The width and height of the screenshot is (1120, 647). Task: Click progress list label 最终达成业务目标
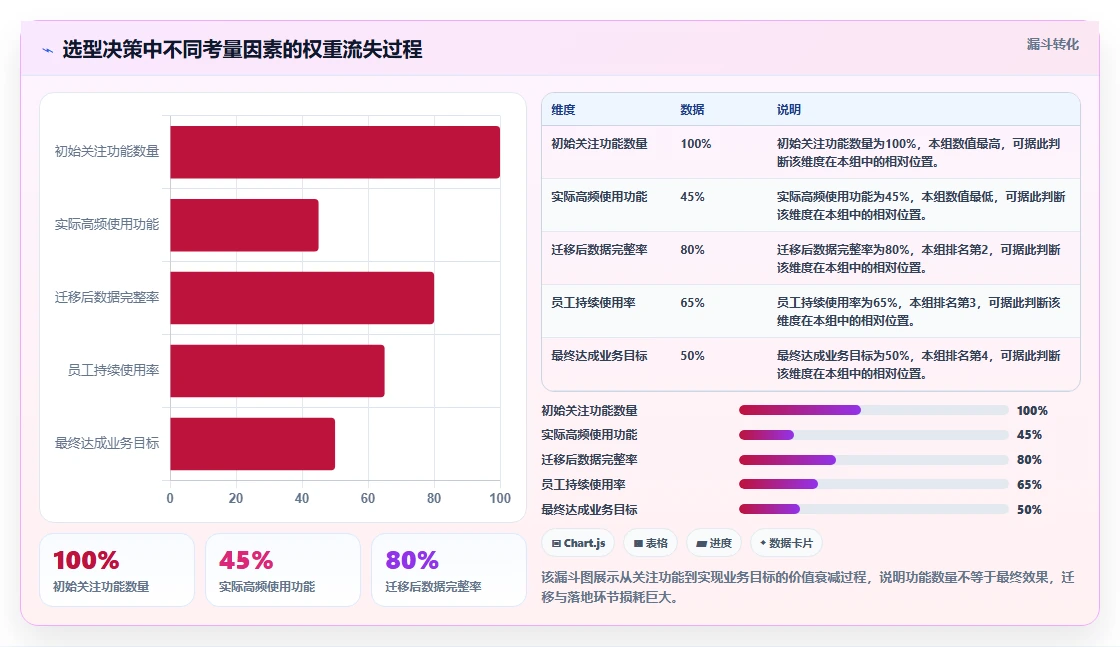(589, 509)
